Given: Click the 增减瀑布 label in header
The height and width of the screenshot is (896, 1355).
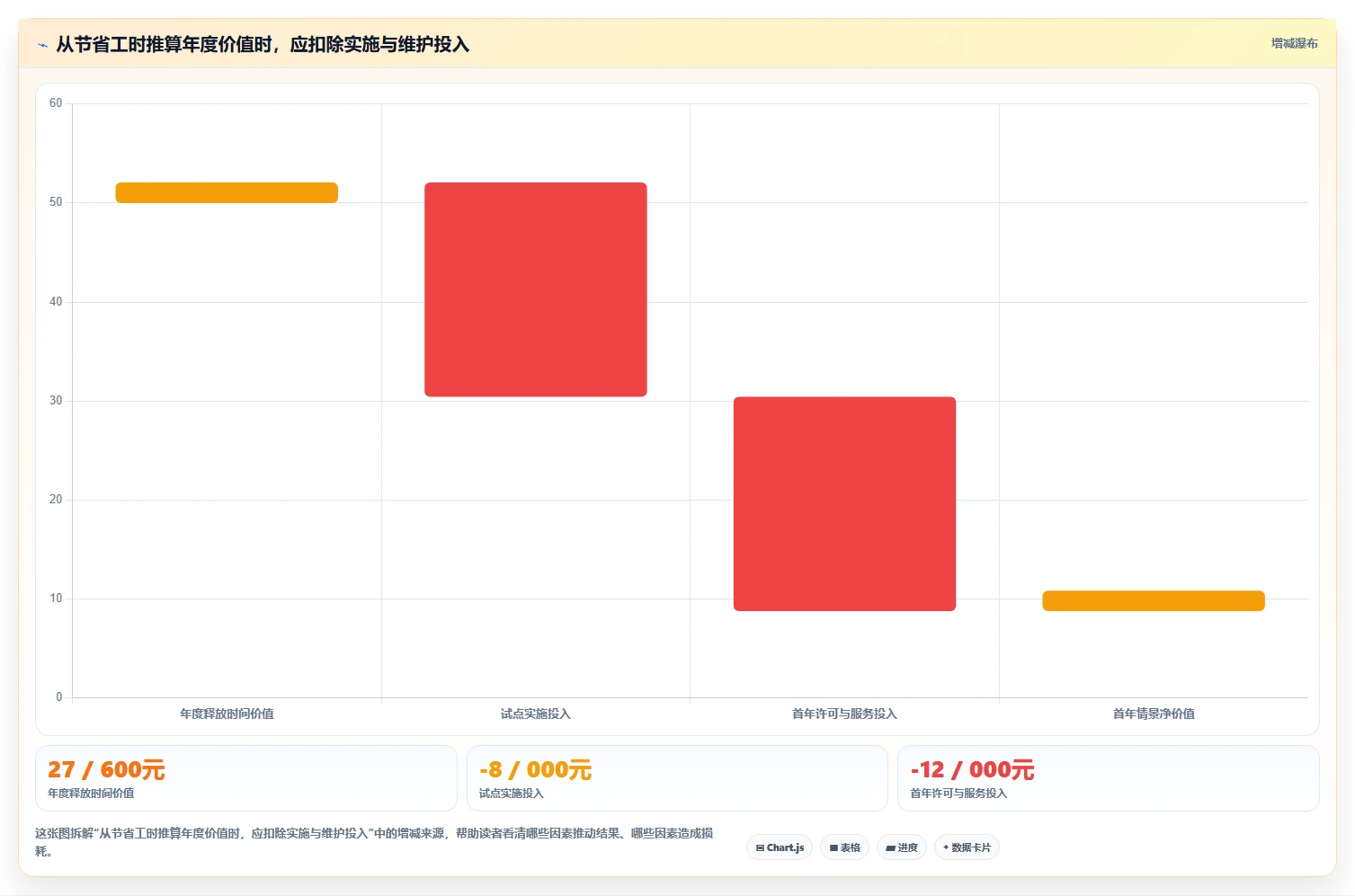Looking at the screenshot, I should point(1294,43).
